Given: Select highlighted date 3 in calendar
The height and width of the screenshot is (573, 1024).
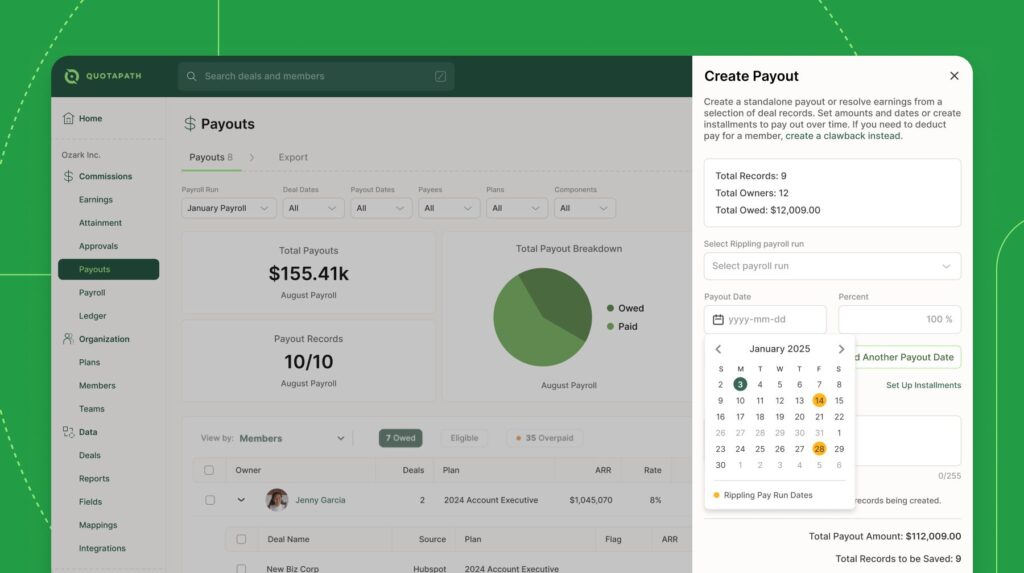Looking at the screenshot, I should [740, 384].
